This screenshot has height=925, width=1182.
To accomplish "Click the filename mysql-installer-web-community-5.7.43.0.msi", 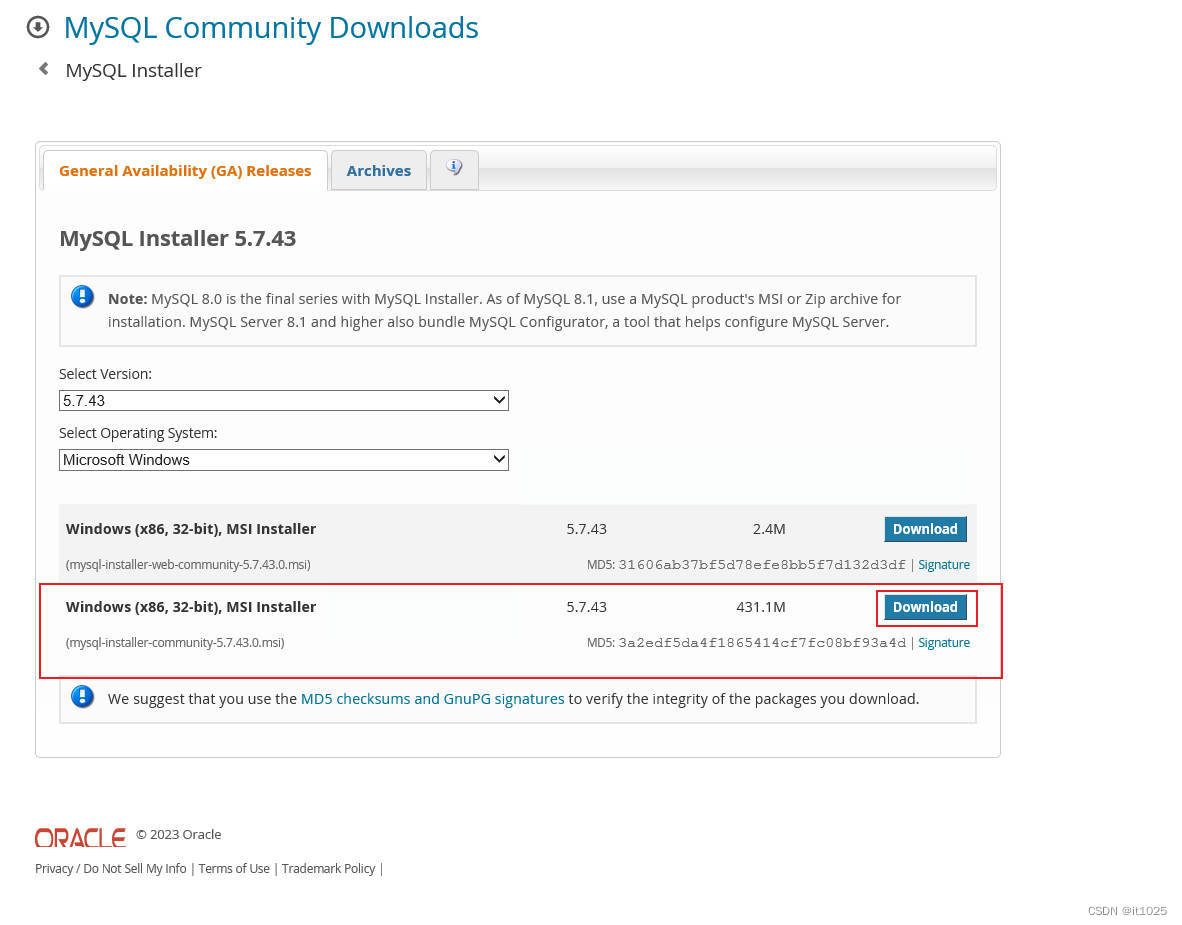I will pos(188,565).
